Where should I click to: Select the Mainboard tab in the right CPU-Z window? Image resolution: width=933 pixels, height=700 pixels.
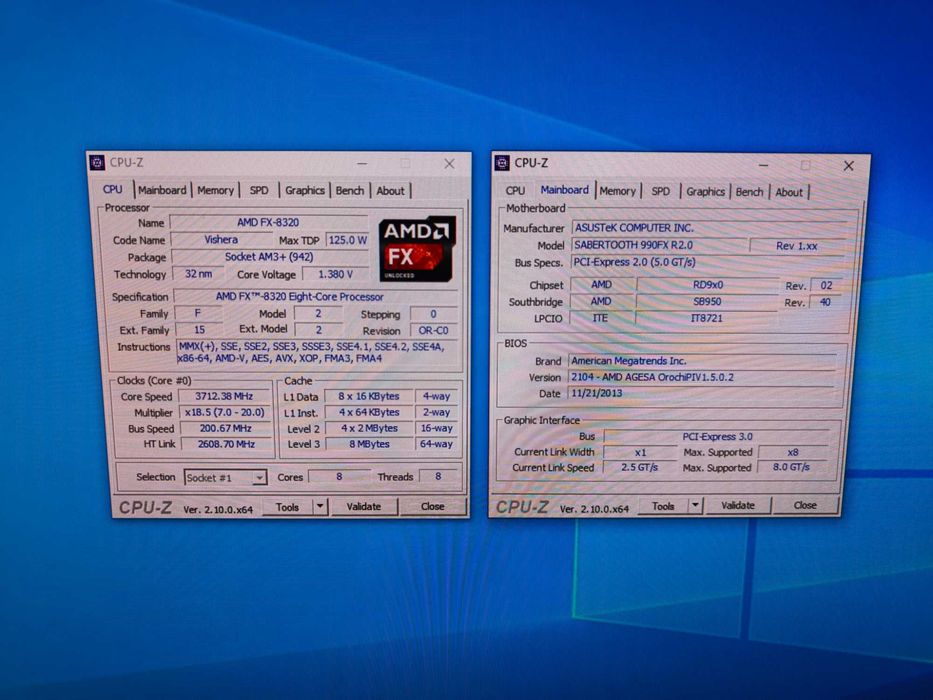pyautogui.click(x=564, y=190)
